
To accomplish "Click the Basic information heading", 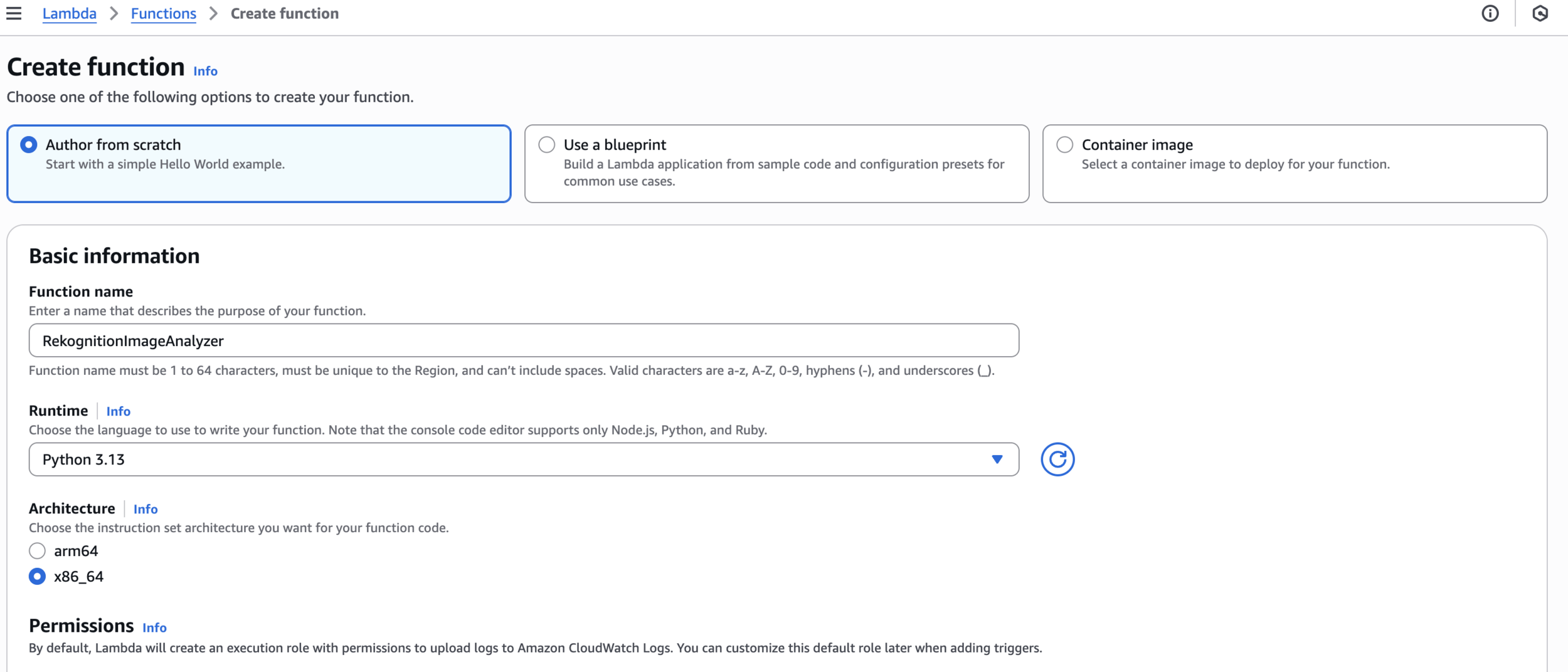I will click(x=114, y=256).
